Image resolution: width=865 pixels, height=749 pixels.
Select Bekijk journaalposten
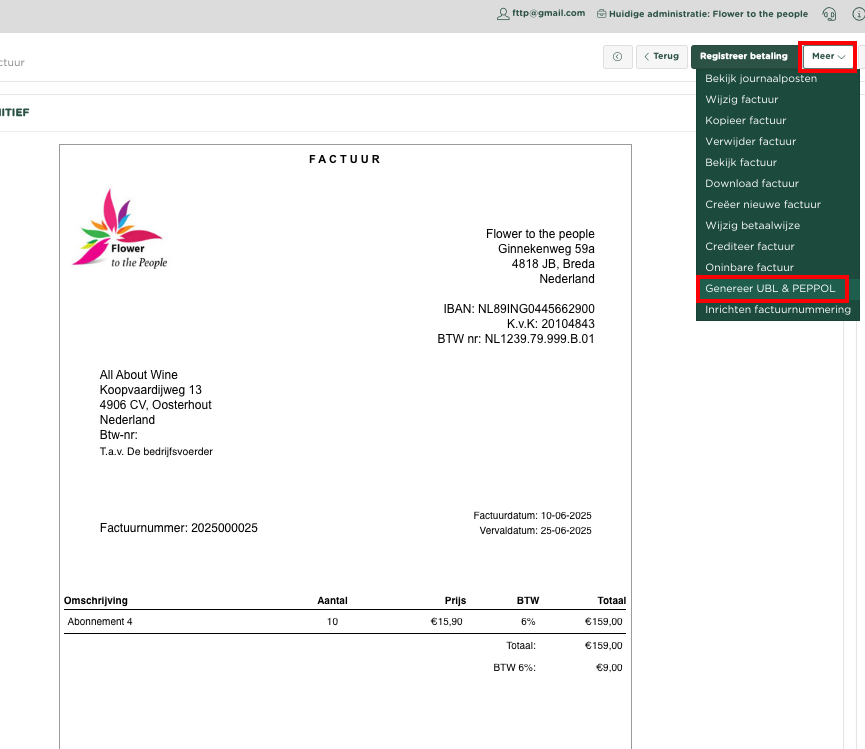[760, 78]
